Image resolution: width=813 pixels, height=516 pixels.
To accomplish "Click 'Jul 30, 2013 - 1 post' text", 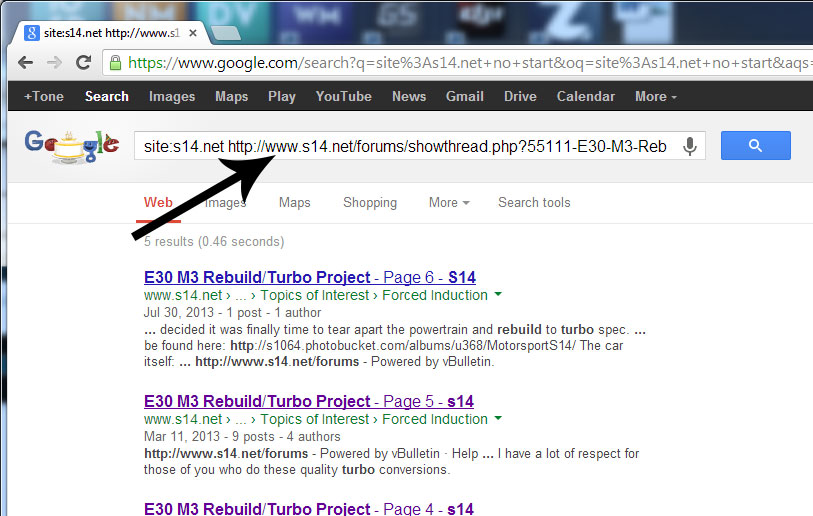I will [x=203, y=313].
